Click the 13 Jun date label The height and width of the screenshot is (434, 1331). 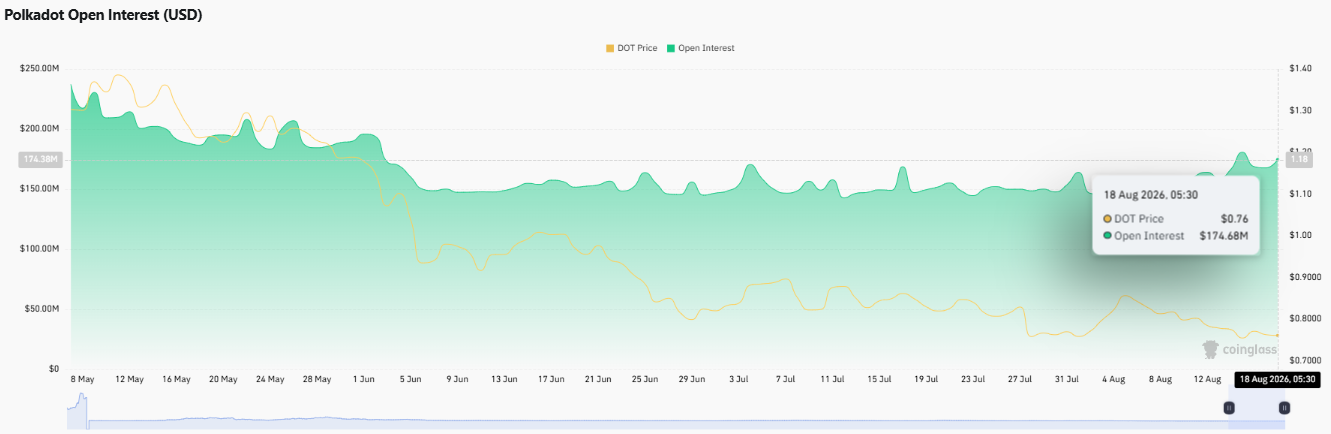click(x=504, y=380)
